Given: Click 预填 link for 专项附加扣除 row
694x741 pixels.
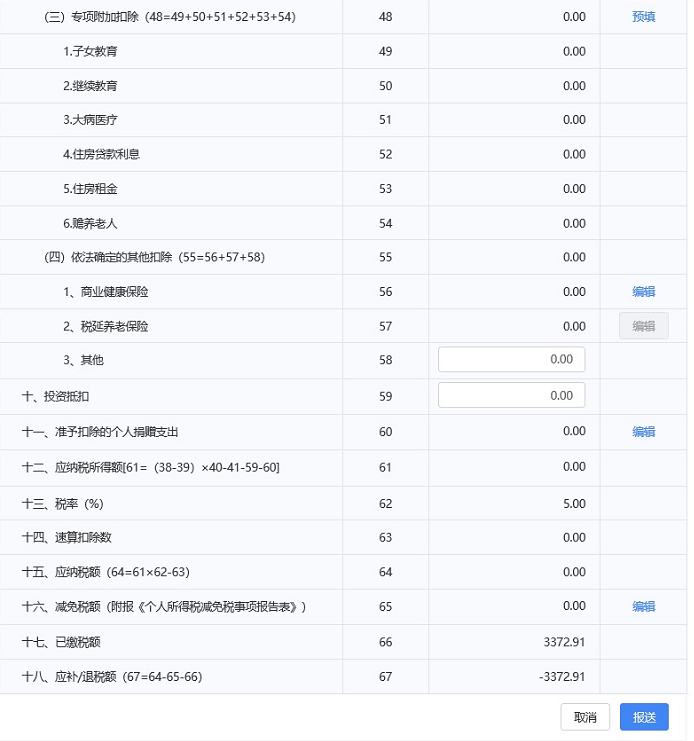Looking at the screenshot, I should pyautogui.click(x=643, y=17).
